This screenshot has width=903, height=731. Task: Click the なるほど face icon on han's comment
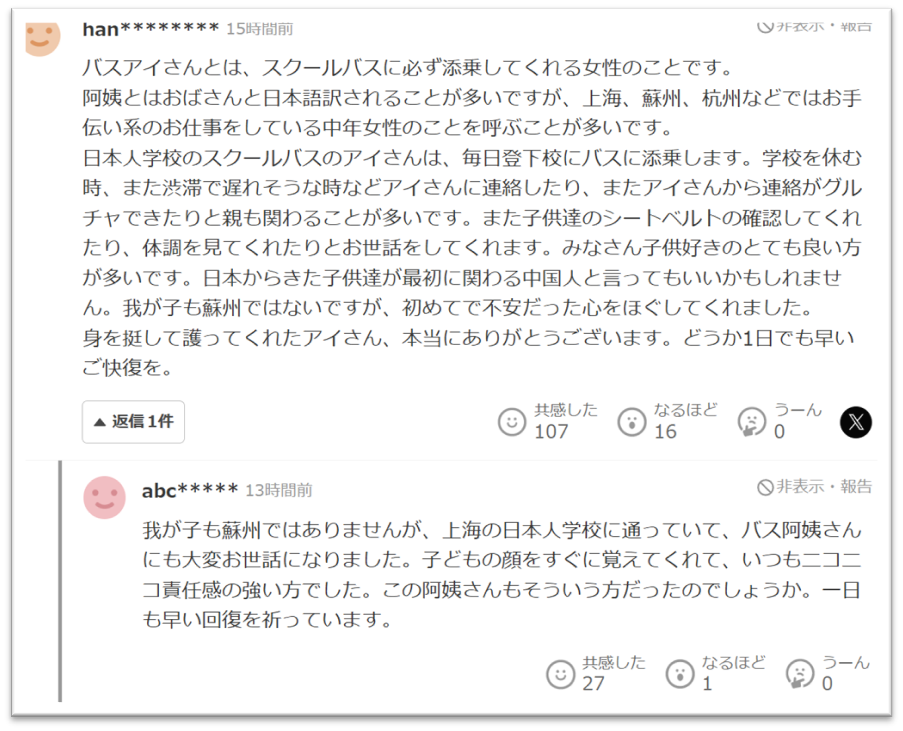click(x=632, y=422)
